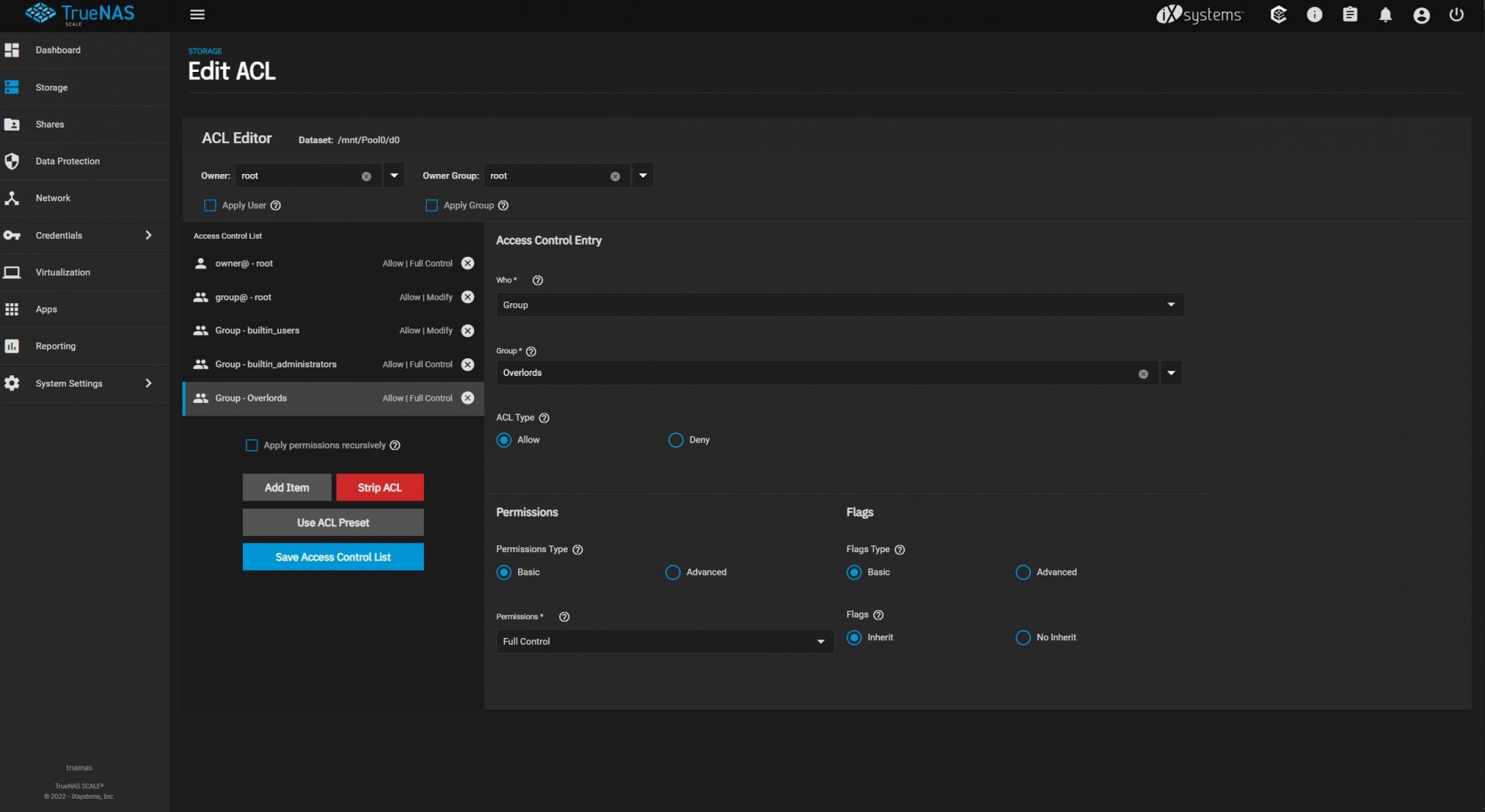The image size is (1485, 812).
Task: Choose the No Inherit flags option
Action: [1023, 638]
